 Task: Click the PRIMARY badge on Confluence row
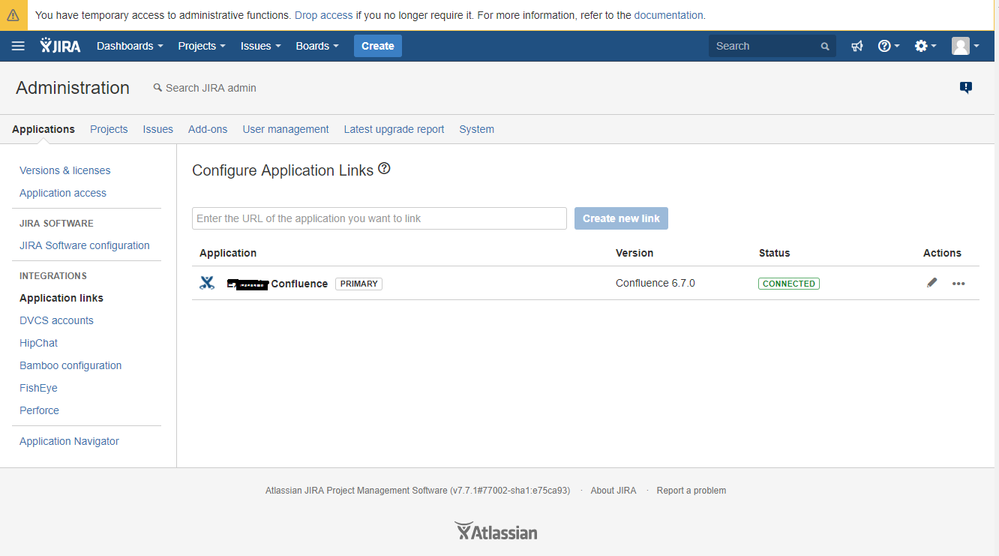(359, 283)
